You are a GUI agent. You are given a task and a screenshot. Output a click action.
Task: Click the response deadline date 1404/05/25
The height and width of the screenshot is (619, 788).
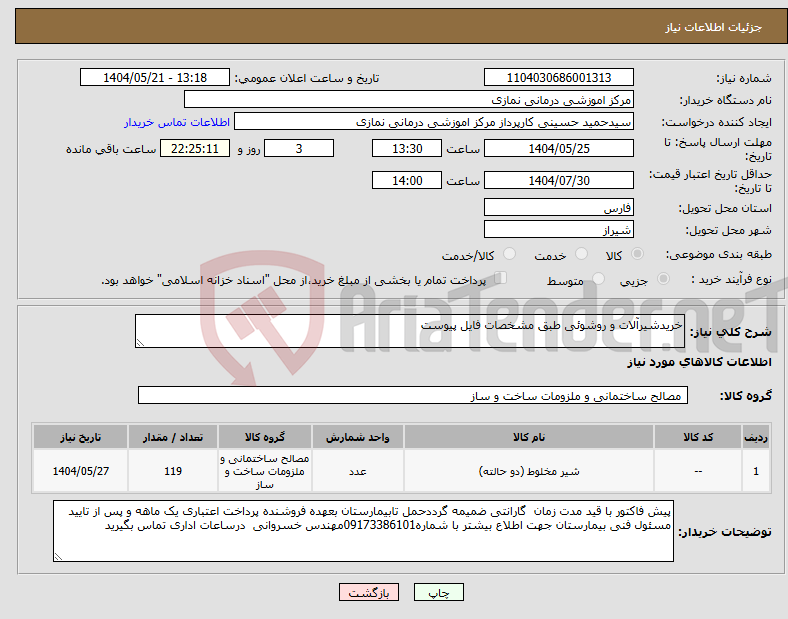[x=558, y=148]
